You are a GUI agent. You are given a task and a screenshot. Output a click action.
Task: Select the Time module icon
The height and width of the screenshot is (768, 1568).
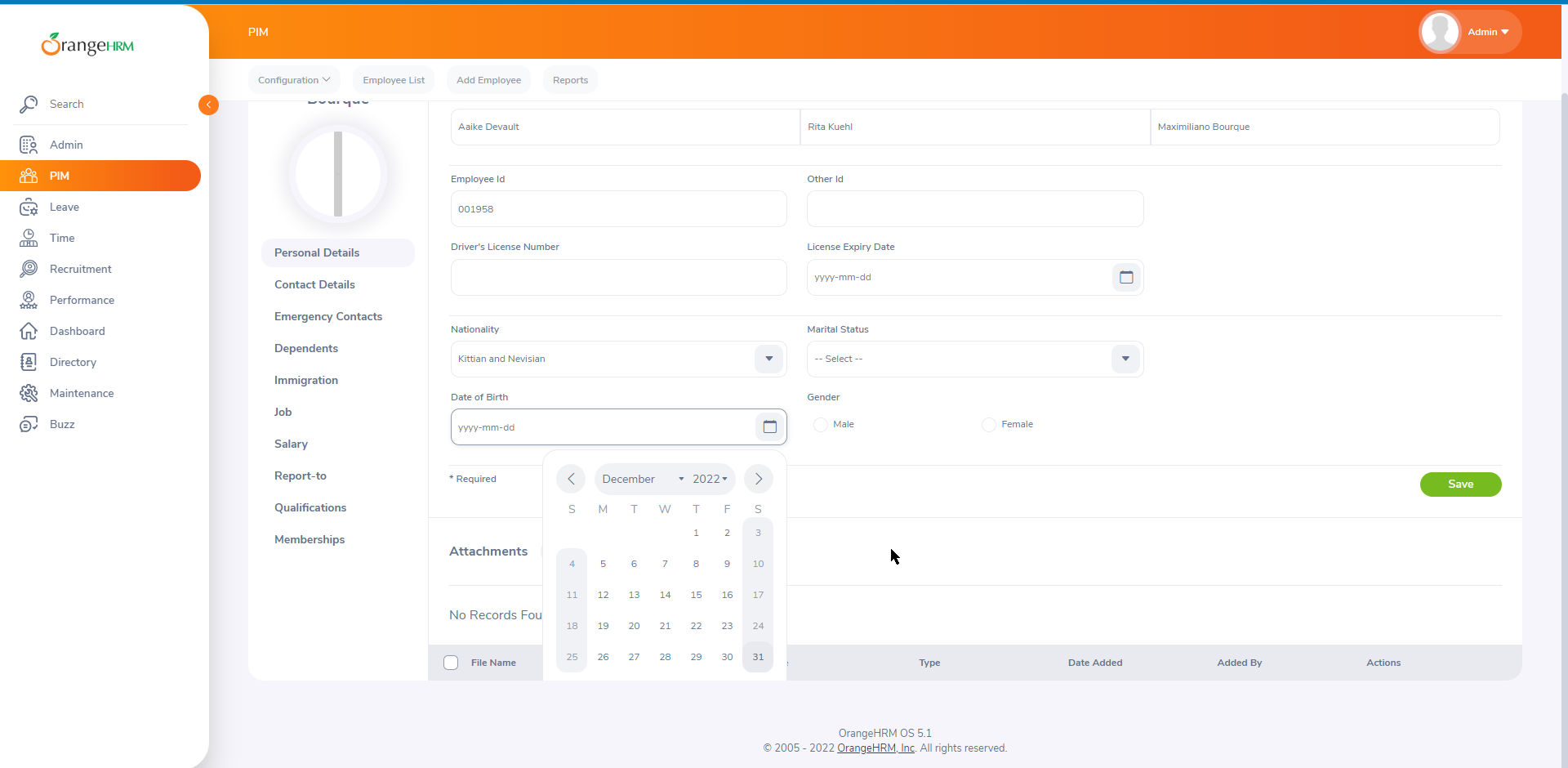29,238
